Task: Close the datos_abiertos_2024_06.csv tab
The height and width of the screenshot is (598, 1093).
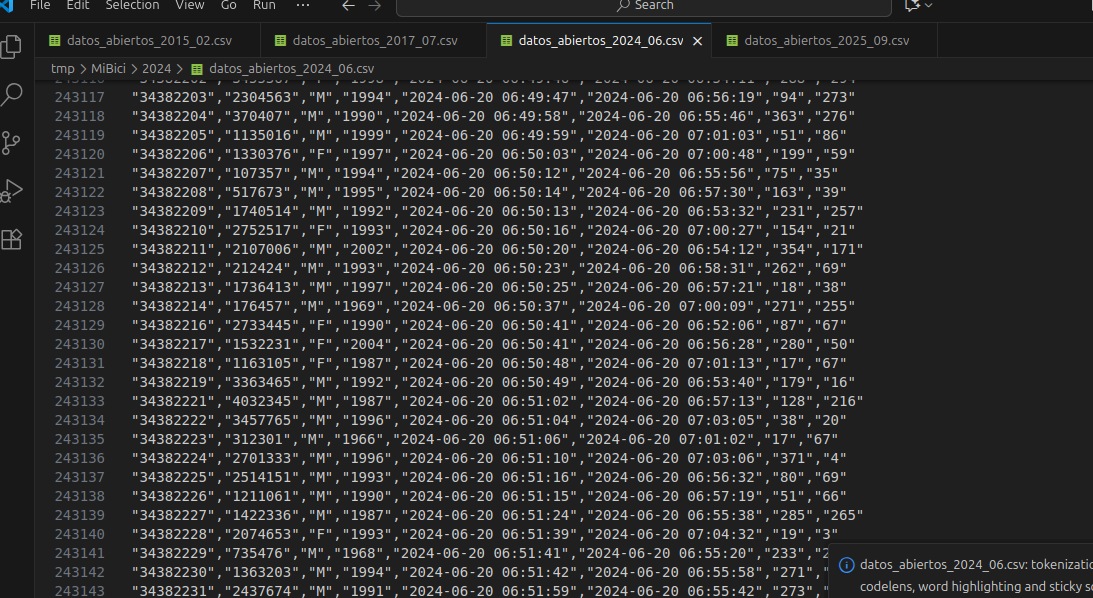Action: 698,41
